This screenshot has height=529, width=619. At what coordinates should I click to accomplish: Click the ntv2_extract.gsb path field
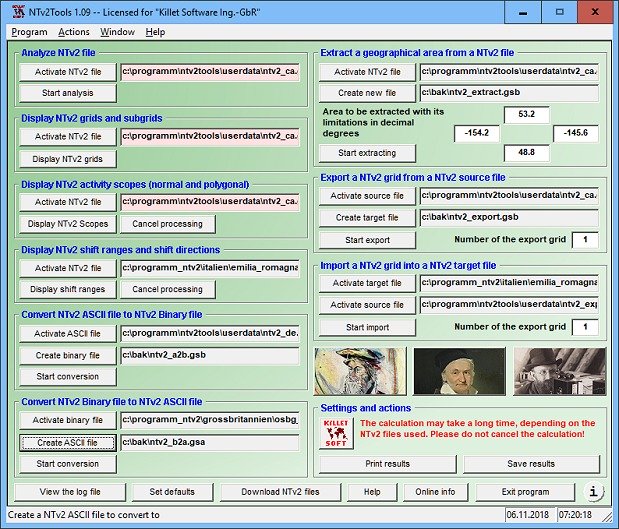[509, 93]
